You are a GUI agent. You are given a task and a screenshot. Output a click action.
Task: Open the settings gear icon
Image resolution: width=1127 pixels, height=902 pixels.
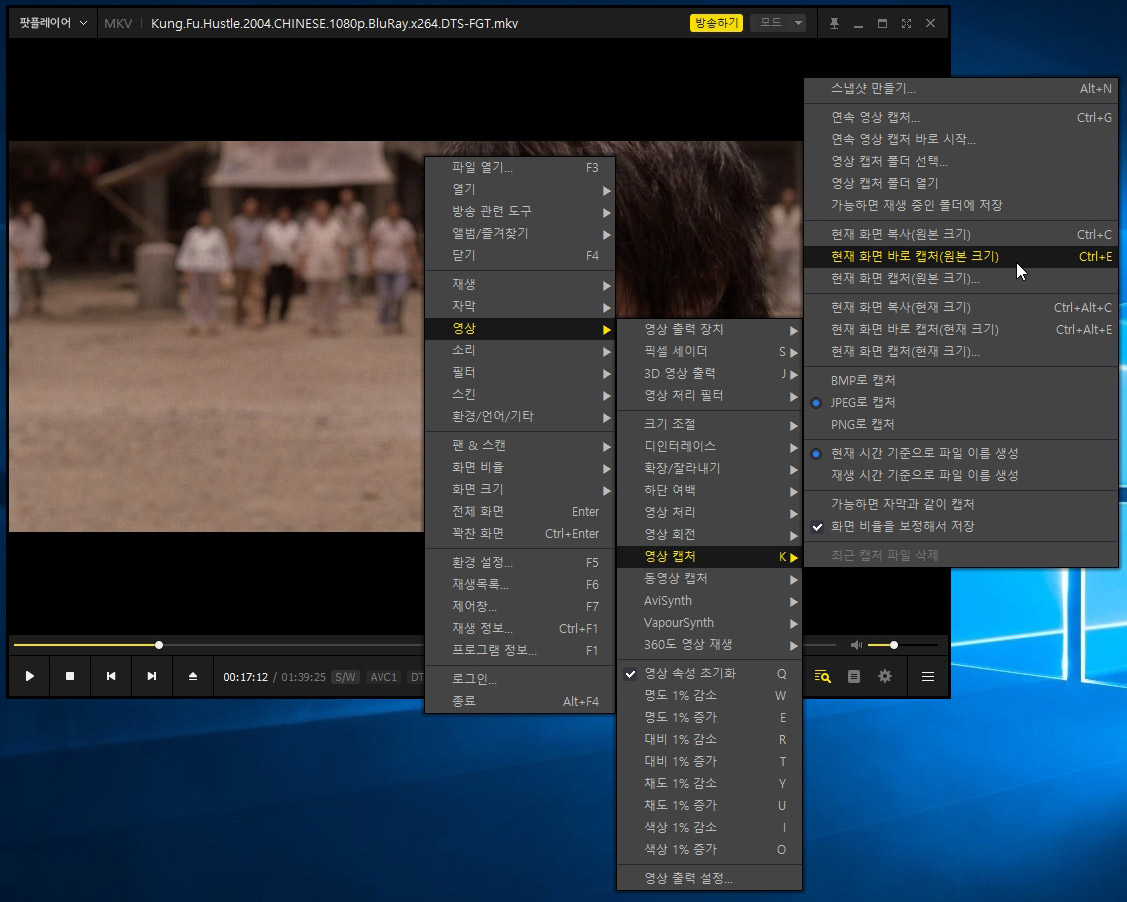pos(885,676)
